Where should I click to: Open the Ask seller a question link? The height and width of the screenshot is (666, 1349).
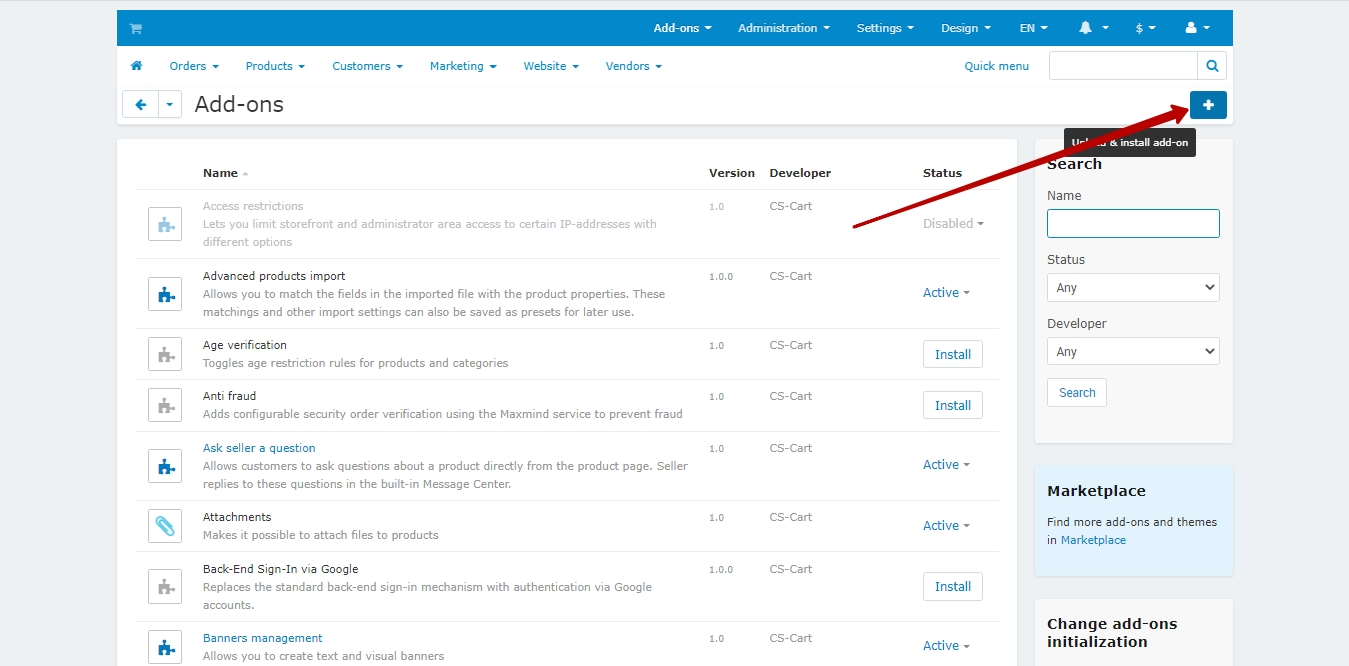259,448
